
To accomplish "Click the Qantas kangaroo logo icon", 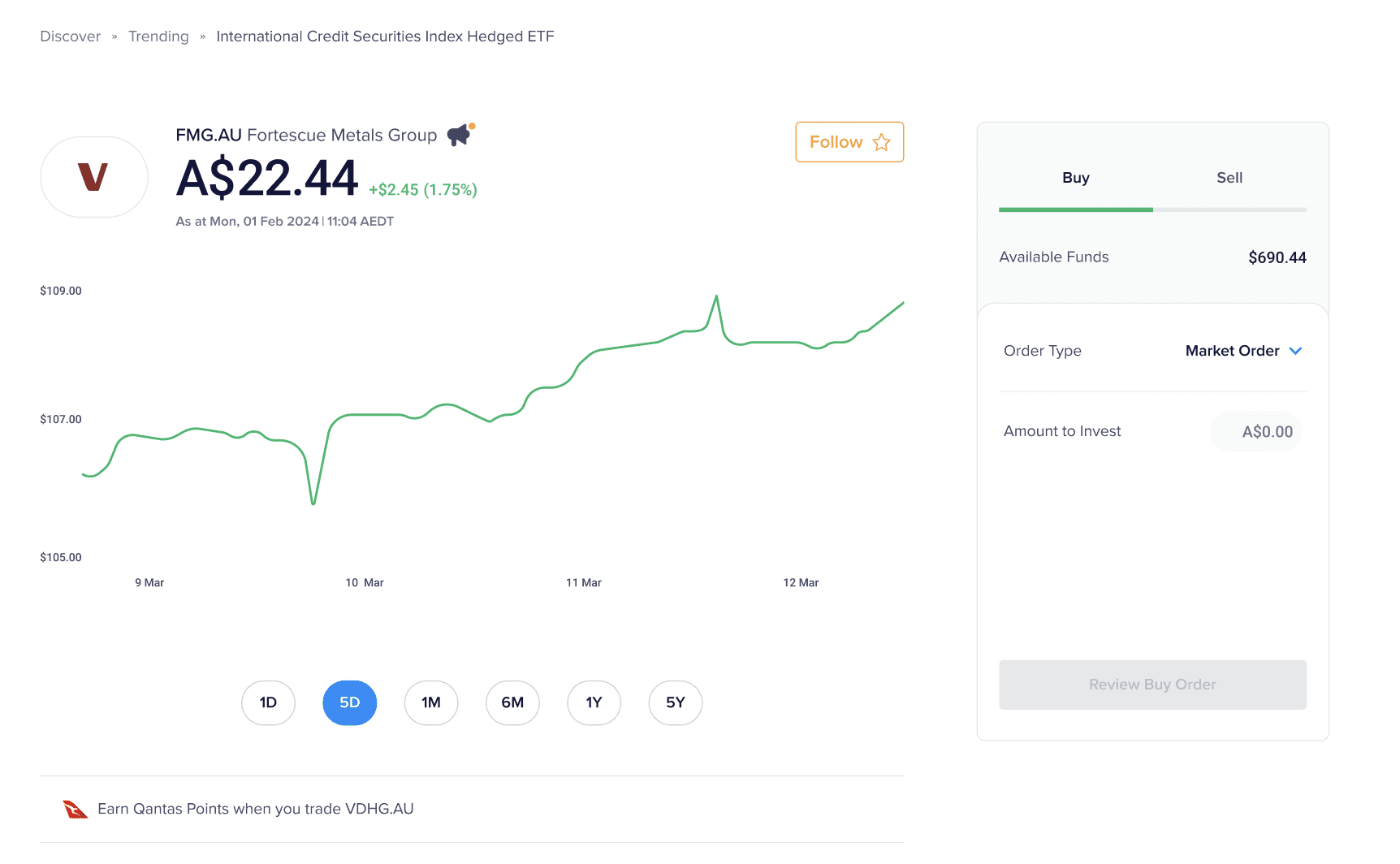I will tap(76, 809).
